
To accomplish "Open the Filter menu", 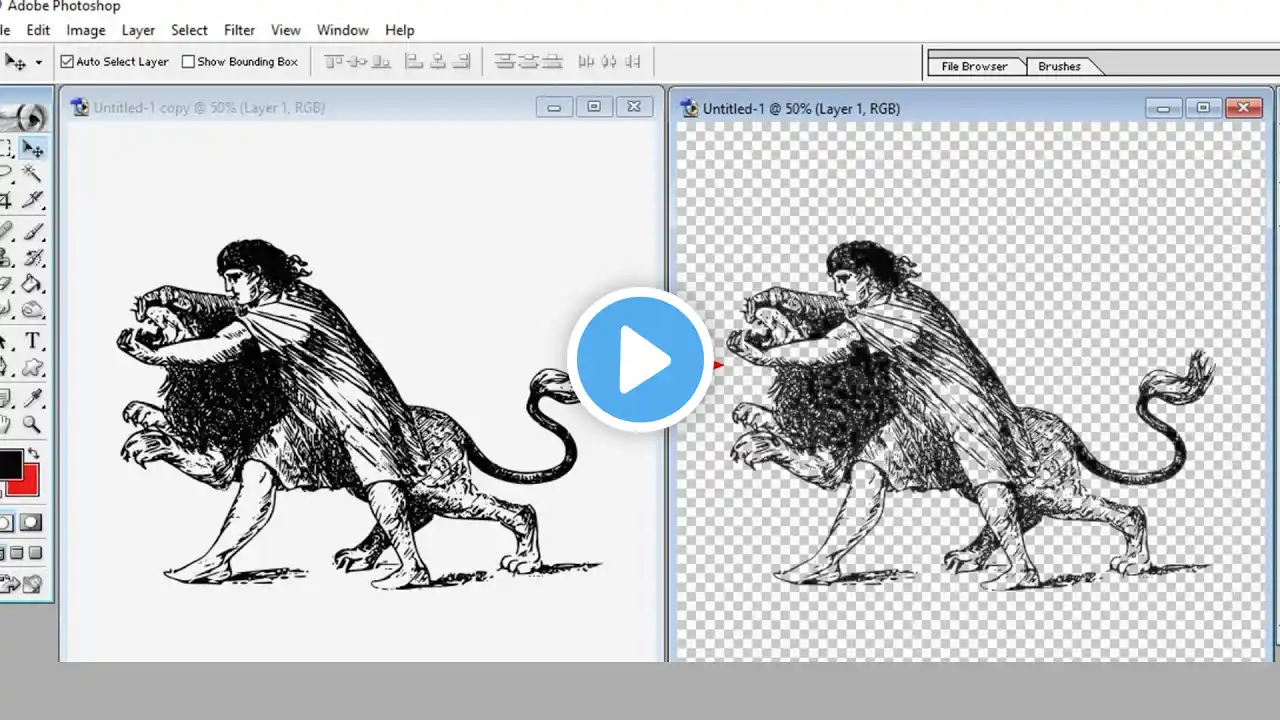I will [x=239, y=30].
